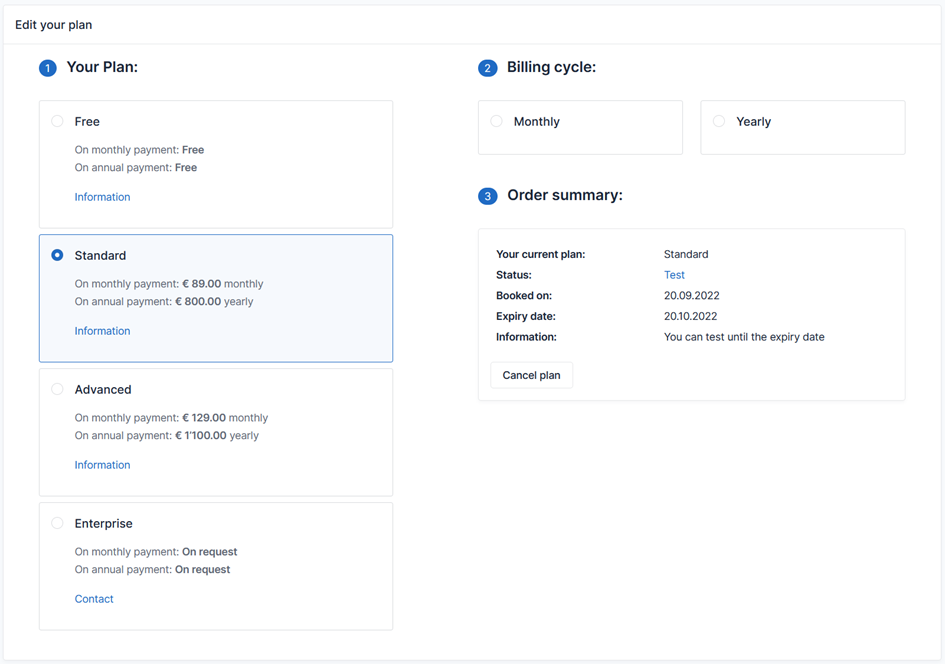The image size is (945, 664).
Task: Select the Free plan radio button
Action: tap(57, 121)
